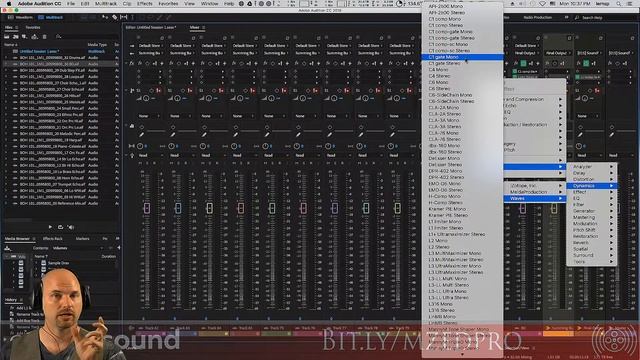Open the Volumes dropdown in Media Browser
The width and height of the screenshot is (640, 360).
point(78,248)
